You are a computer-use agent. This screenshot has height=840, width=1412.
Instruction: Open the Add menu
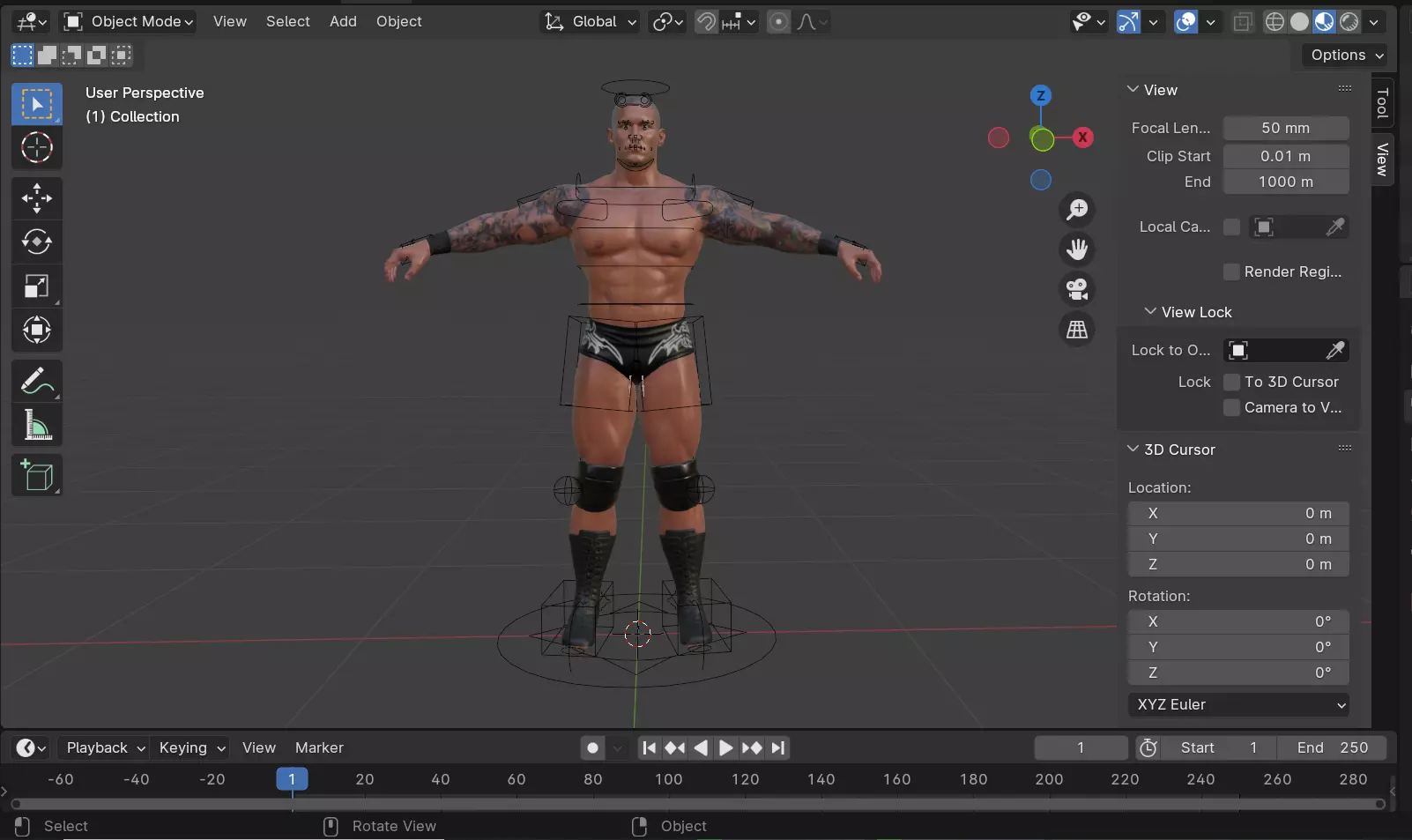click(343, 21)
